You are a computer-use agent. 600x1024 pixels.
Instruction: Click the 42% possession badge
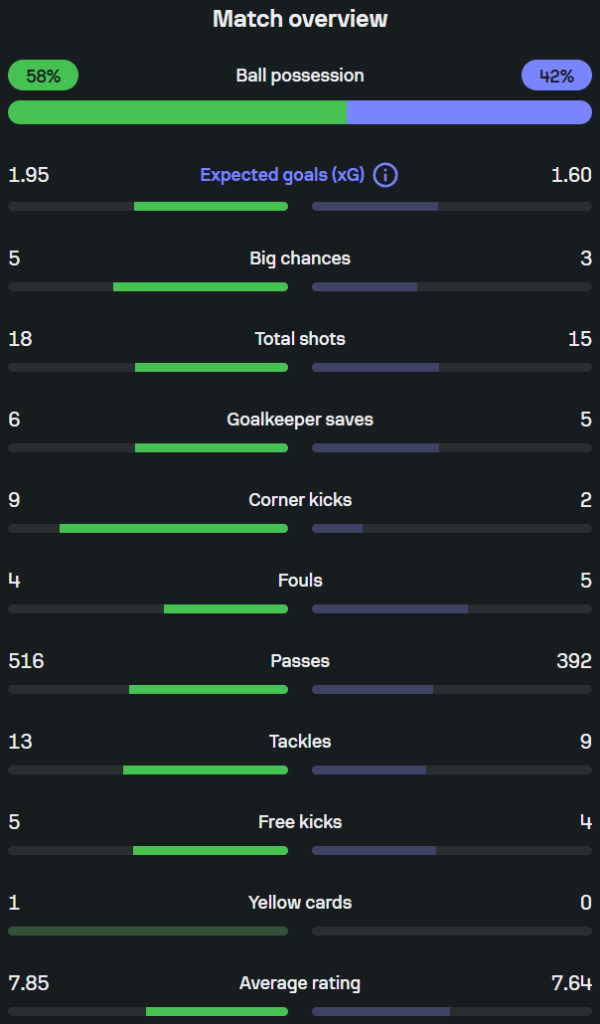(556, 76)
